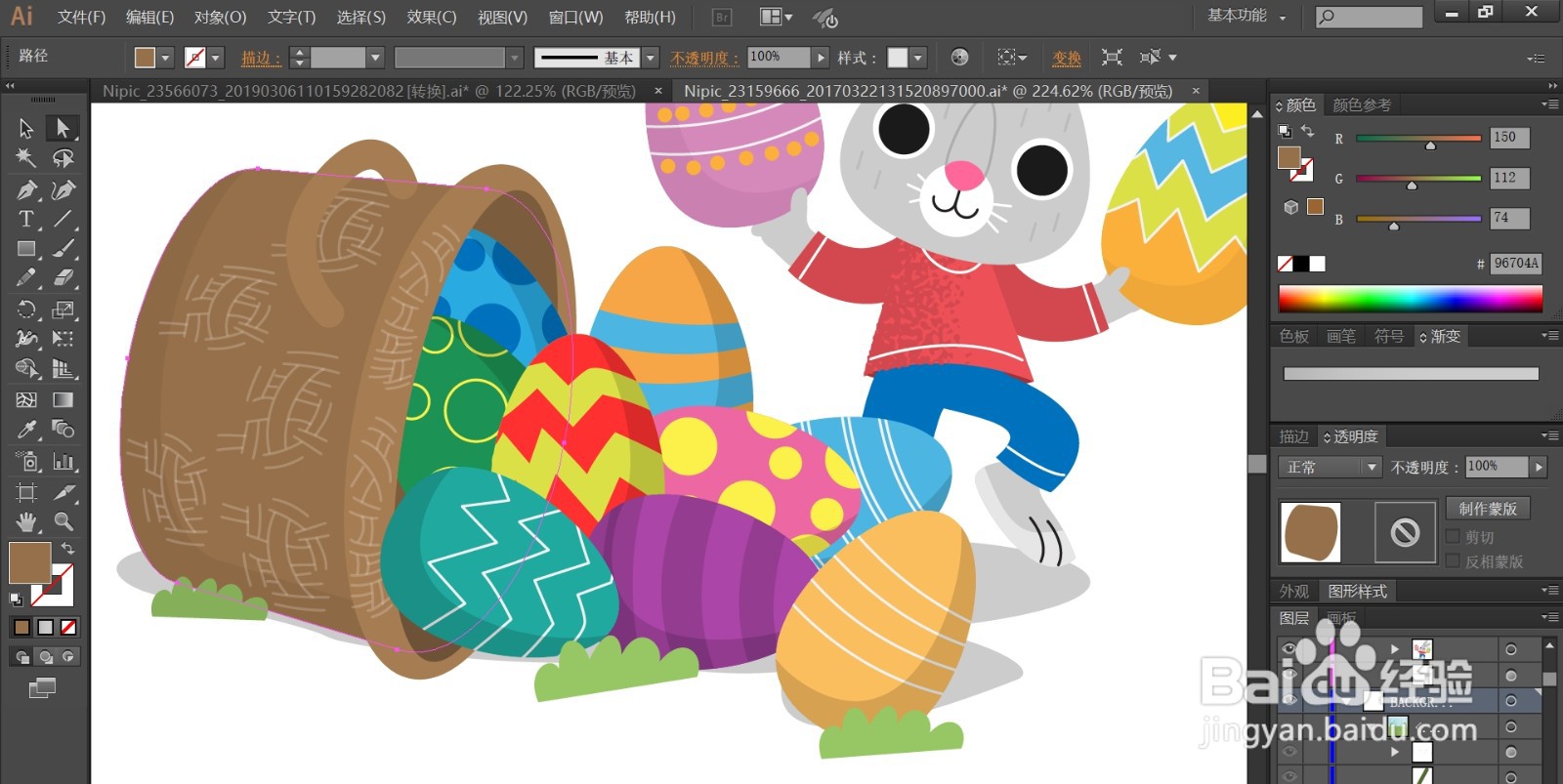
Task: Click the target circle of the BACKGR layer
Action: point(1511,700)
